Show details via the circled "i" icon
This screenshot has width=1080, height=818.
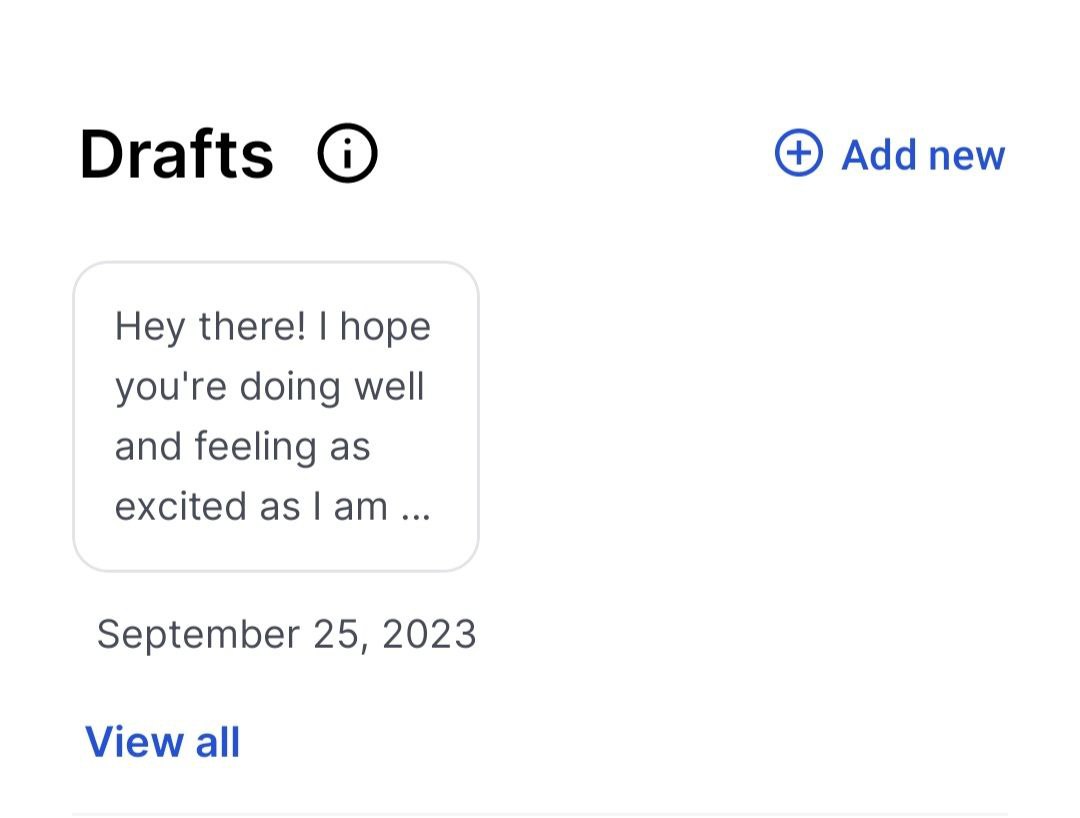tap(347, 155)
